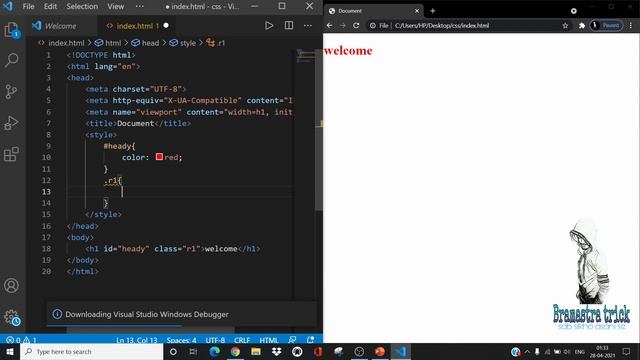Image resolution: width=640 pixels, height=360 pixels.
Task: Open Dropbox from the taskbar
Action: 277,351
